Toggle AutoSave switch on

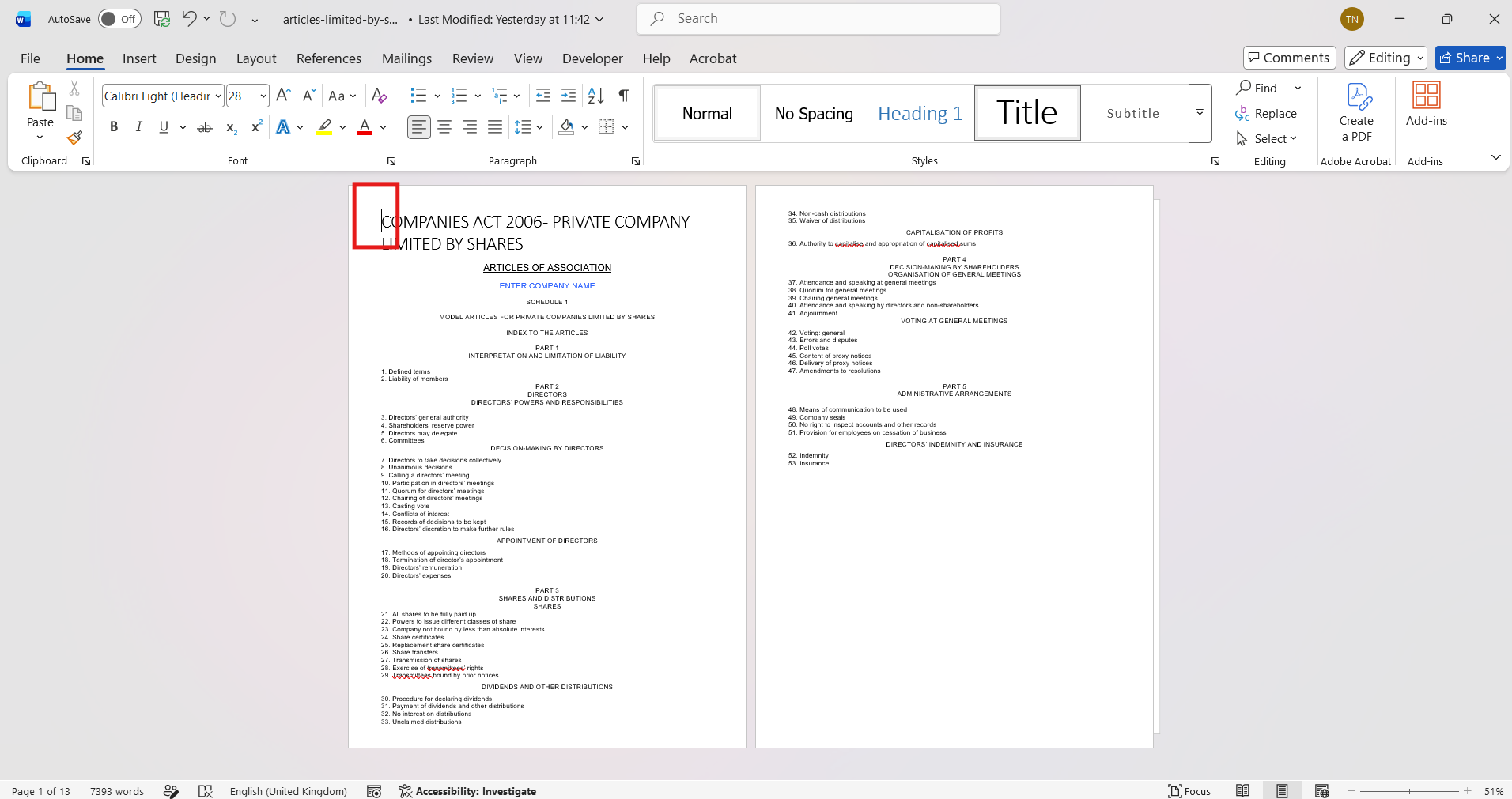point(119,19)
